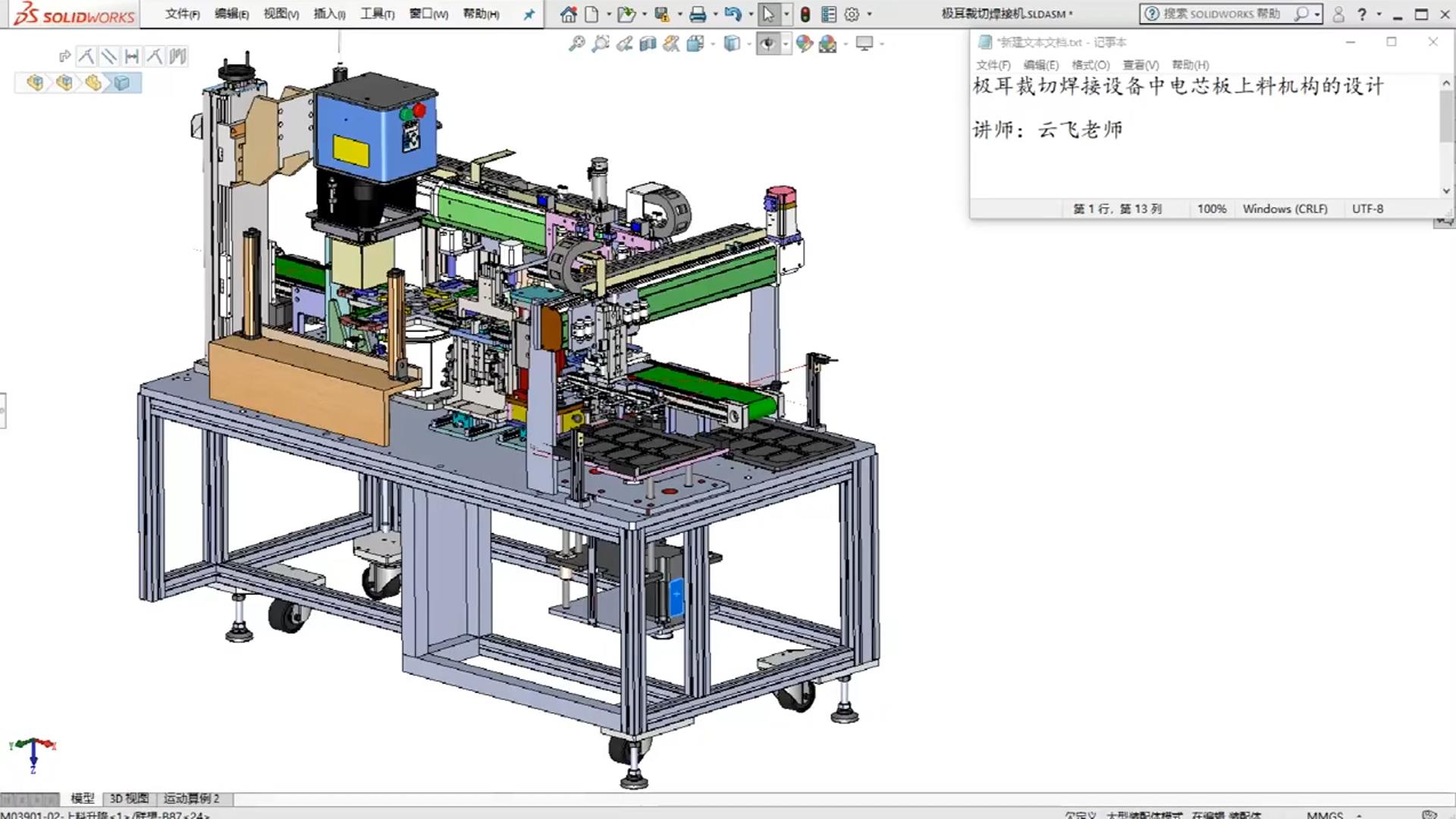Click the Section View icon
The height and width of the screenshot is (819, 1456).
click(x=648, y=43)
